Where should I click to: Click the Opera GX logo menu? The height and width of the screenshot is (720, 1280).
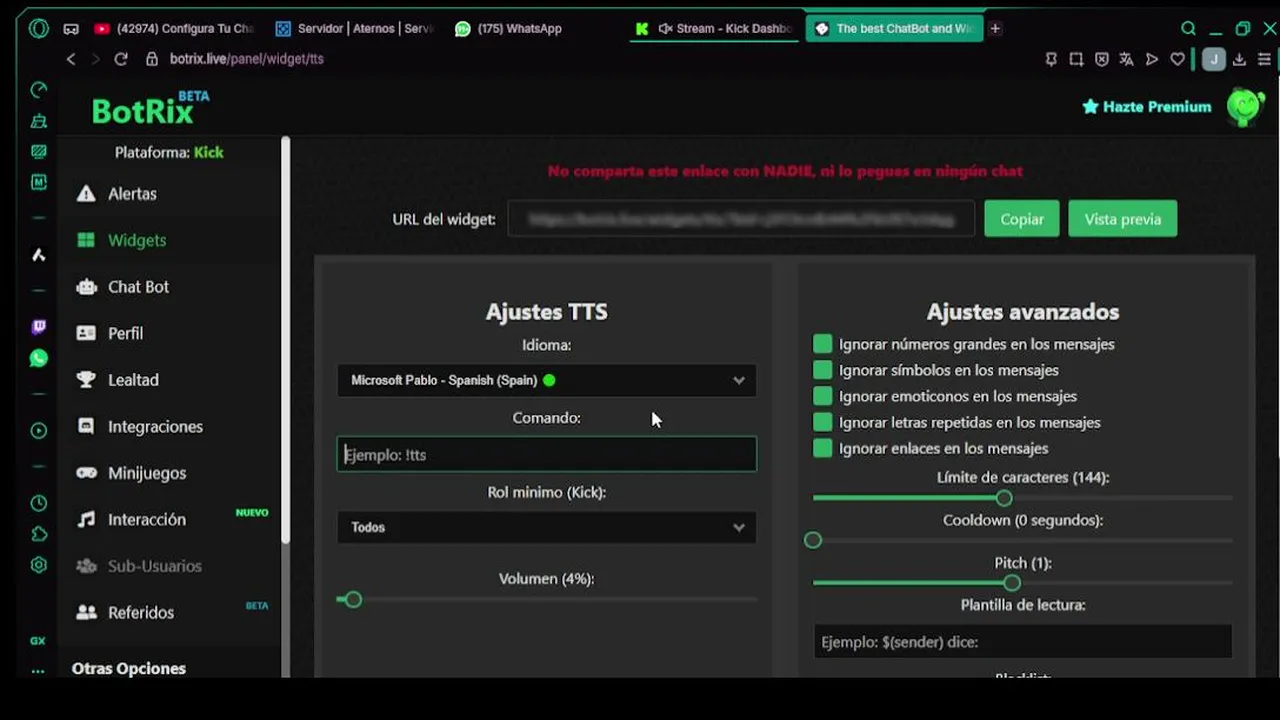(39, 29)
